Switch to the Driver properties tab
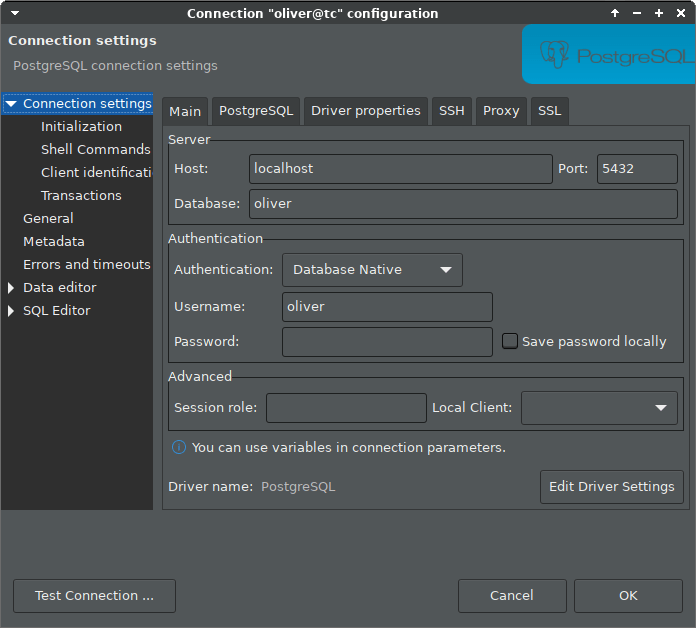The image size is (696, 628). [x=365, y=110]
